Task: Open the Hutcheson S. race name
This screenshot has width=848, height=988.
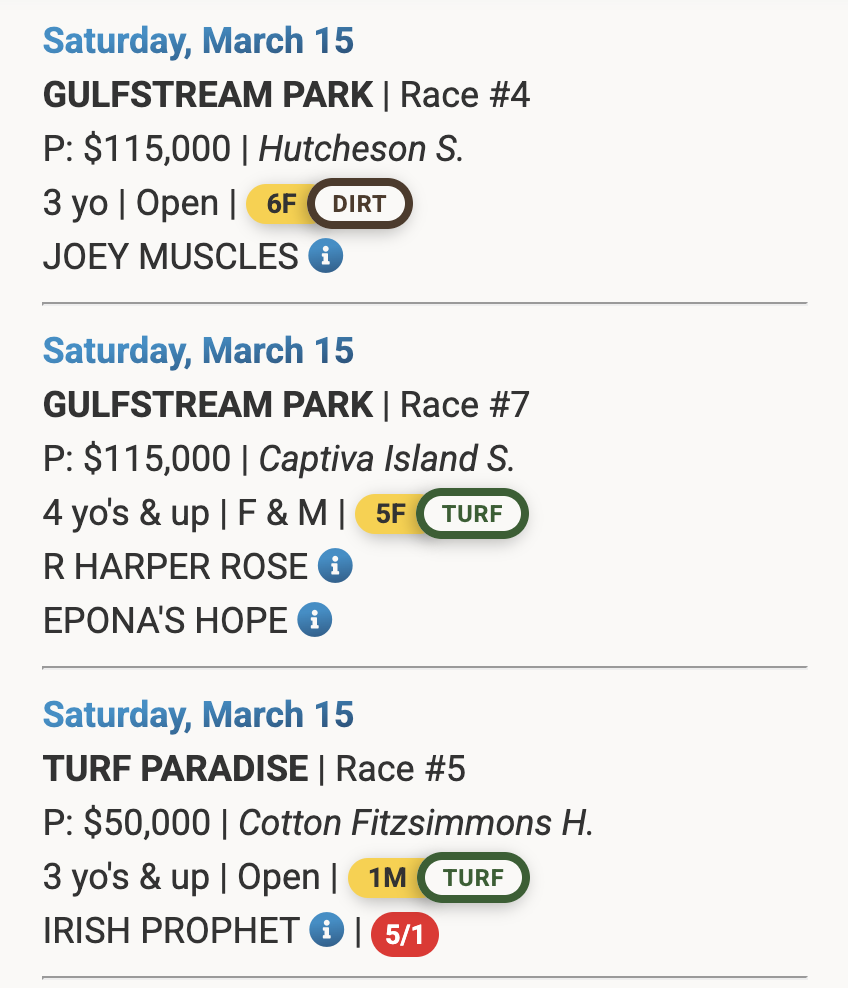Action: click(x=361, y=150)
